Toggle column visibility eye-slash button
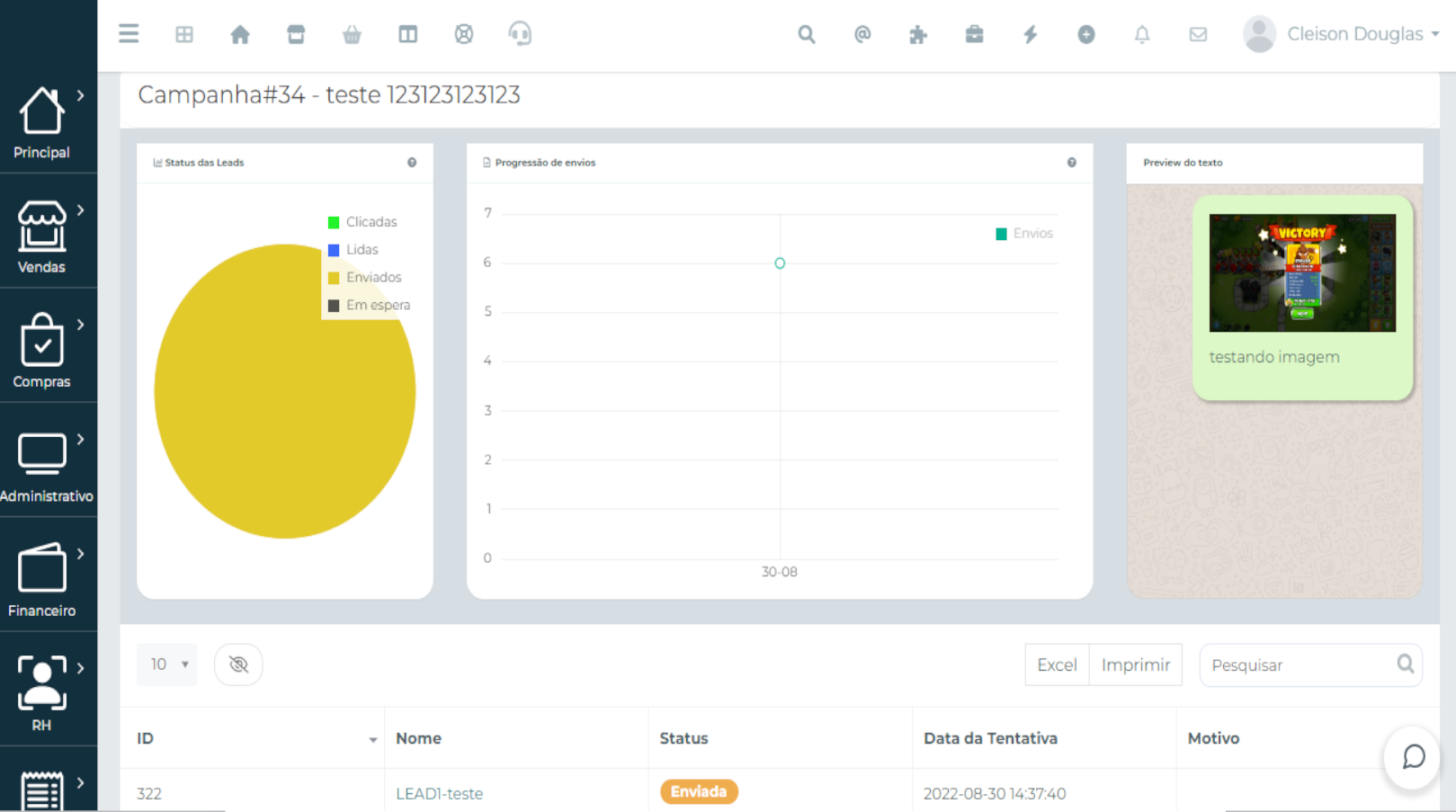 click(238, 665)
